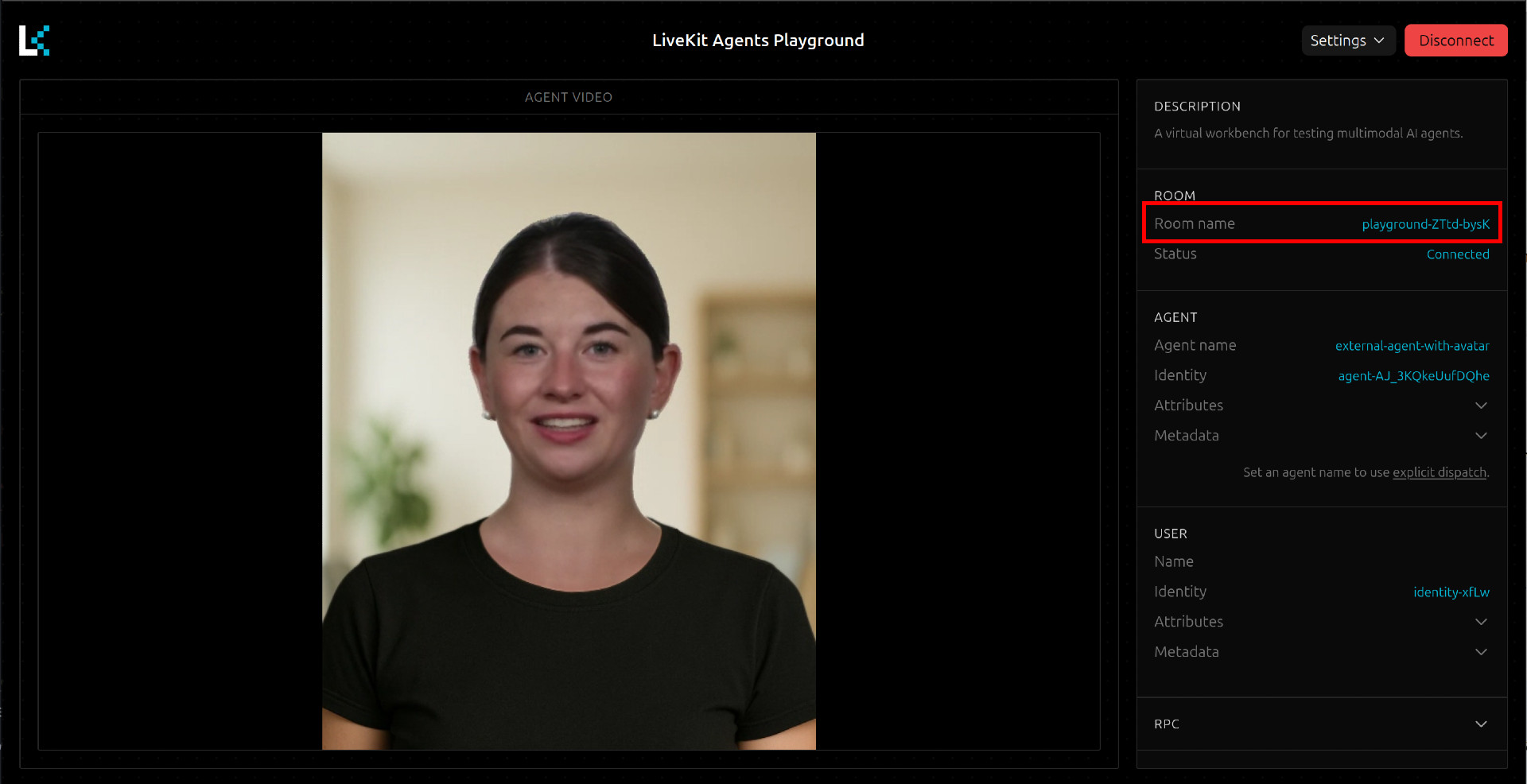Screen dimensions: 1527x784
Task: Click the Room section heading
Action: pos(1175,196)
